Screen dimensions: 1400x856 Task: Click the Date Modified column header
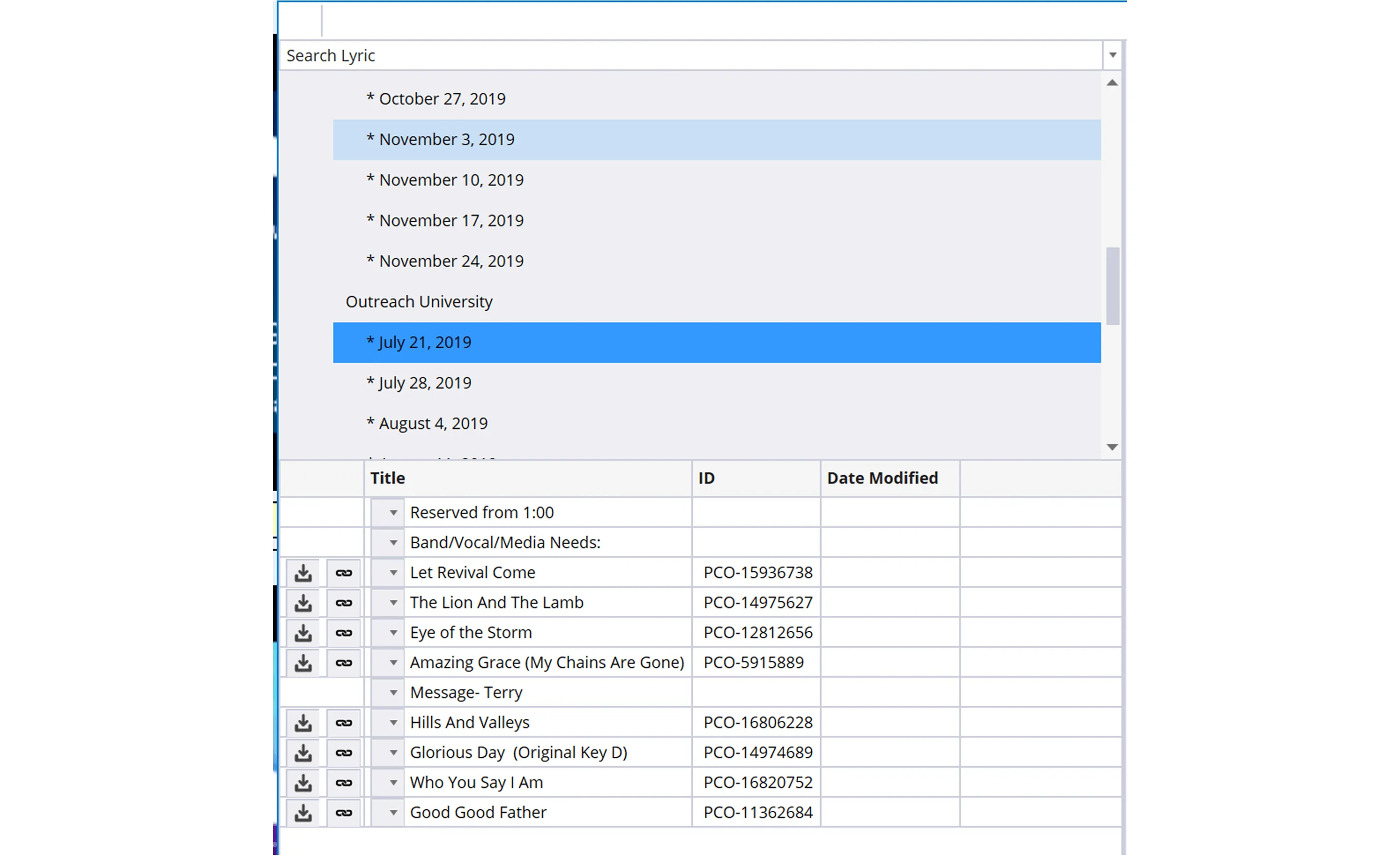pyautogui.click(x=882, y=478)
